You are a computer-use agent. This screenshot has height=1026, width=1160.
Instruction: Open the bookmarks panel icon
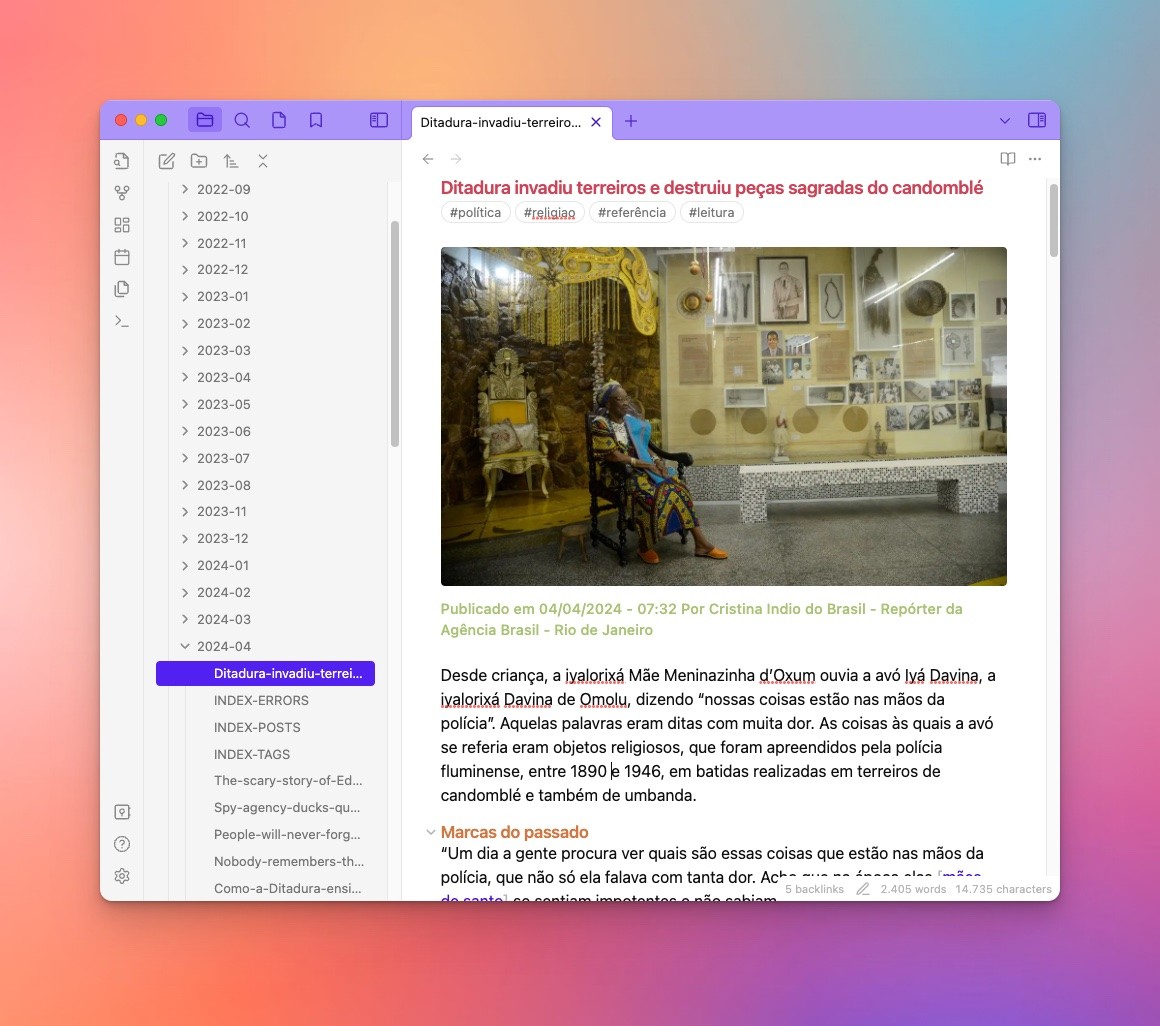(x=316, y=120)
